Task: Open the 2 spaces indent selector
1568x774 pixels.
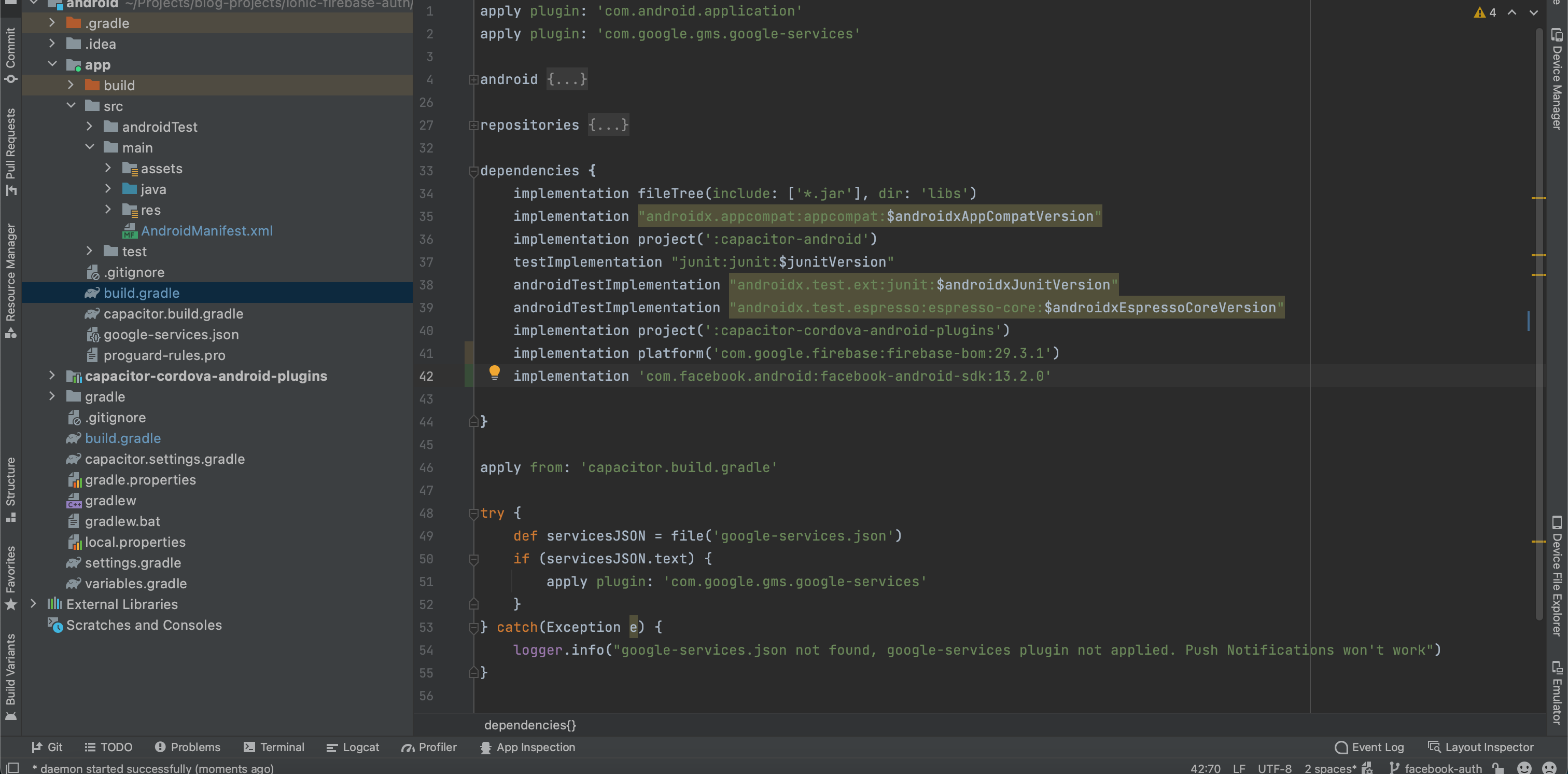Action: click(x=1330, y=768)
